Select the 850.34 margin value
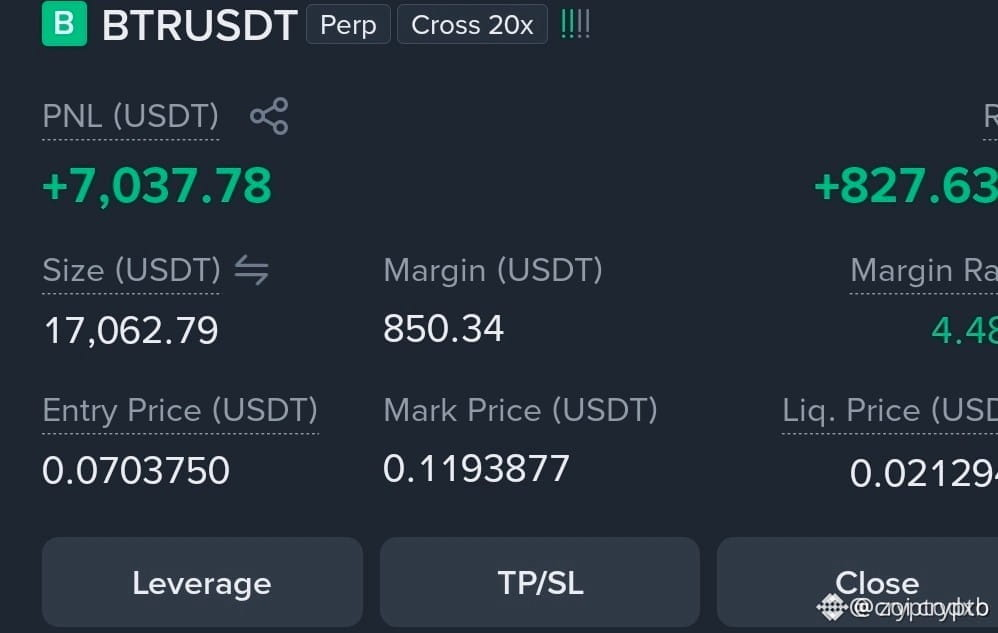Viewport: 998px width, 633px height. [444, 329]
